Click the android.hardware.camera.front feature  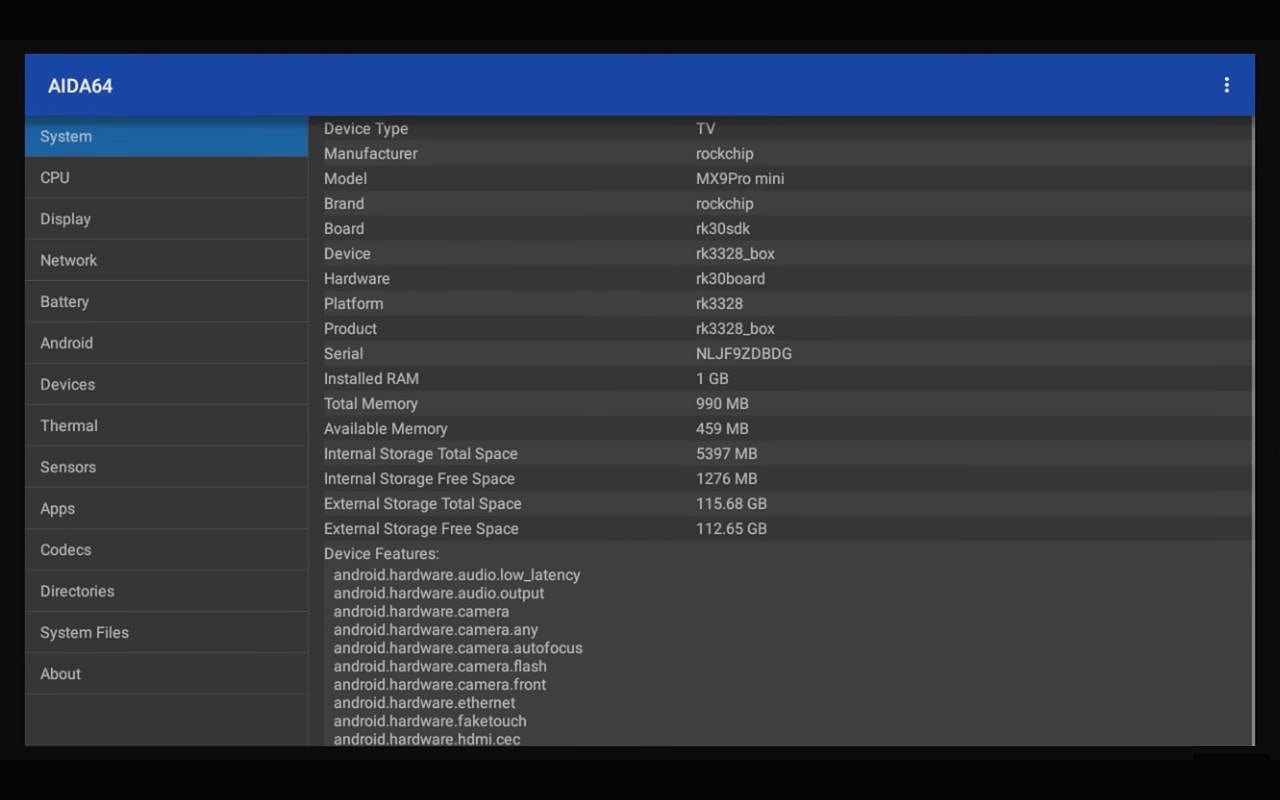click(x=440, y=684)
